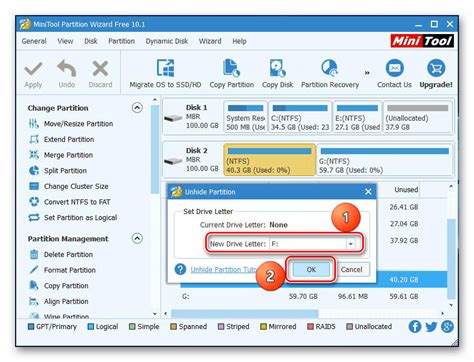
Task: Click the Apply checkmark icon
Action: (33, 69)
